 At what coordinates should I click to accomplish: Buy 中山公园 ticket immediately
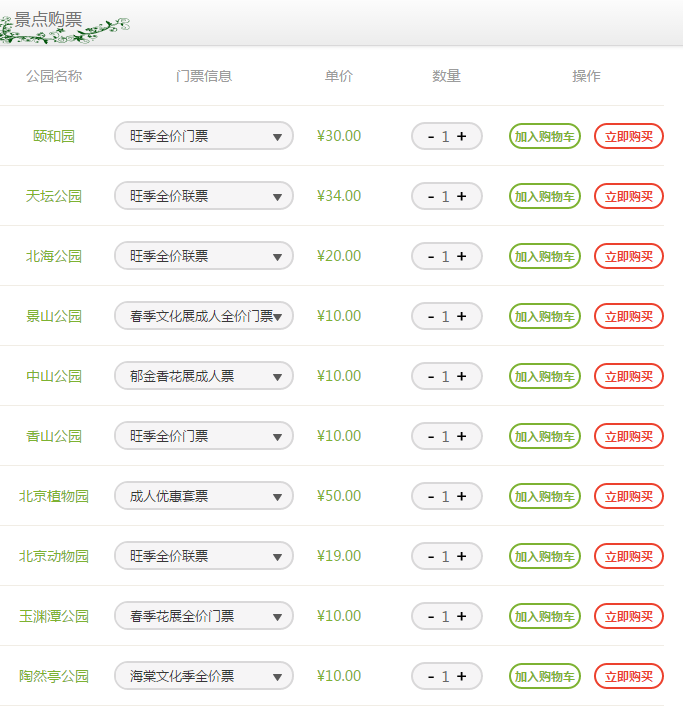[629, 377]
